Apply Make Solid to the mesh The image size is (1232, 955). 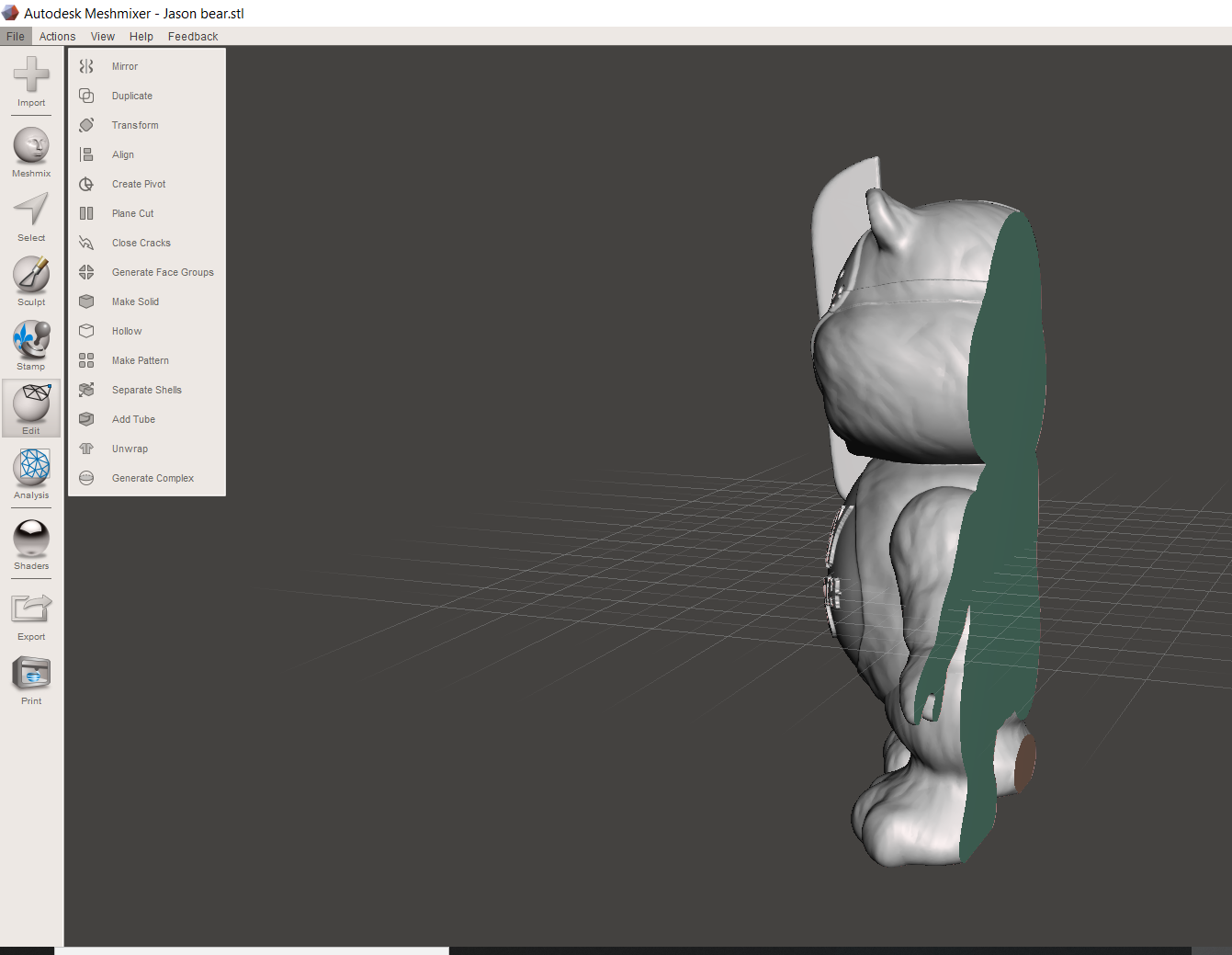pos(147,301)
